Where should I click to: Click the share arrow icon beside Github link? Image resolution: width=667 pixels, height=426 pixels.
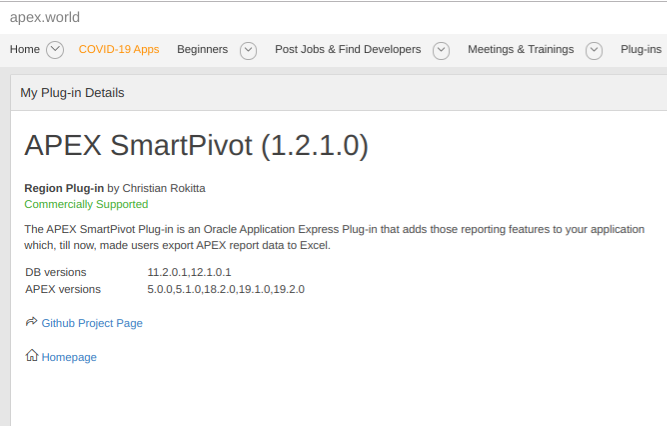click(31, 322)
